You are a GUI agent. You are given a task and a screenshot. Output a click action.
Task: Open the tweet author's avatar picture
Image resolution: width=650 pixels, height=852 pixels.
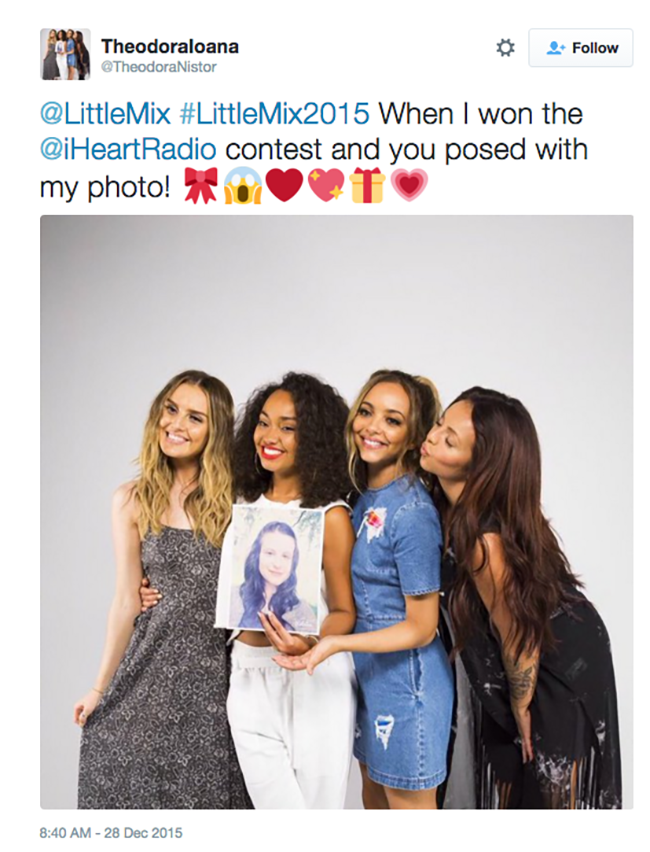pyautogui.click(x=65, y=54)
